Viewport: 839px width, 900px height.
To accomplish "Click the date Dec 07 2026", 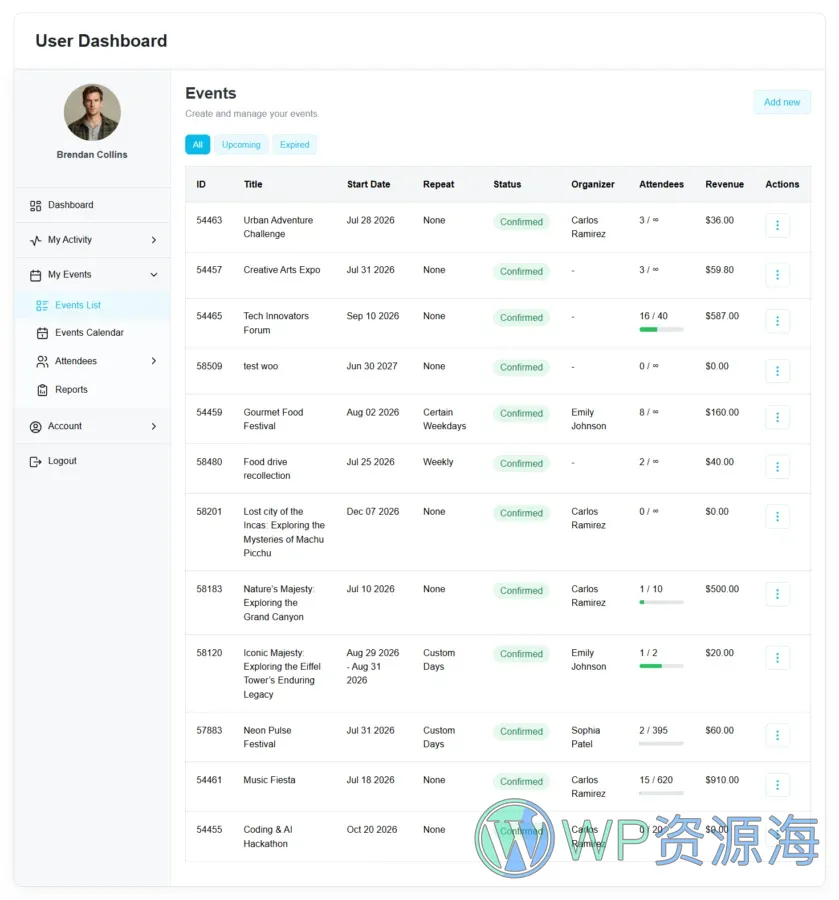I will 372,511.
